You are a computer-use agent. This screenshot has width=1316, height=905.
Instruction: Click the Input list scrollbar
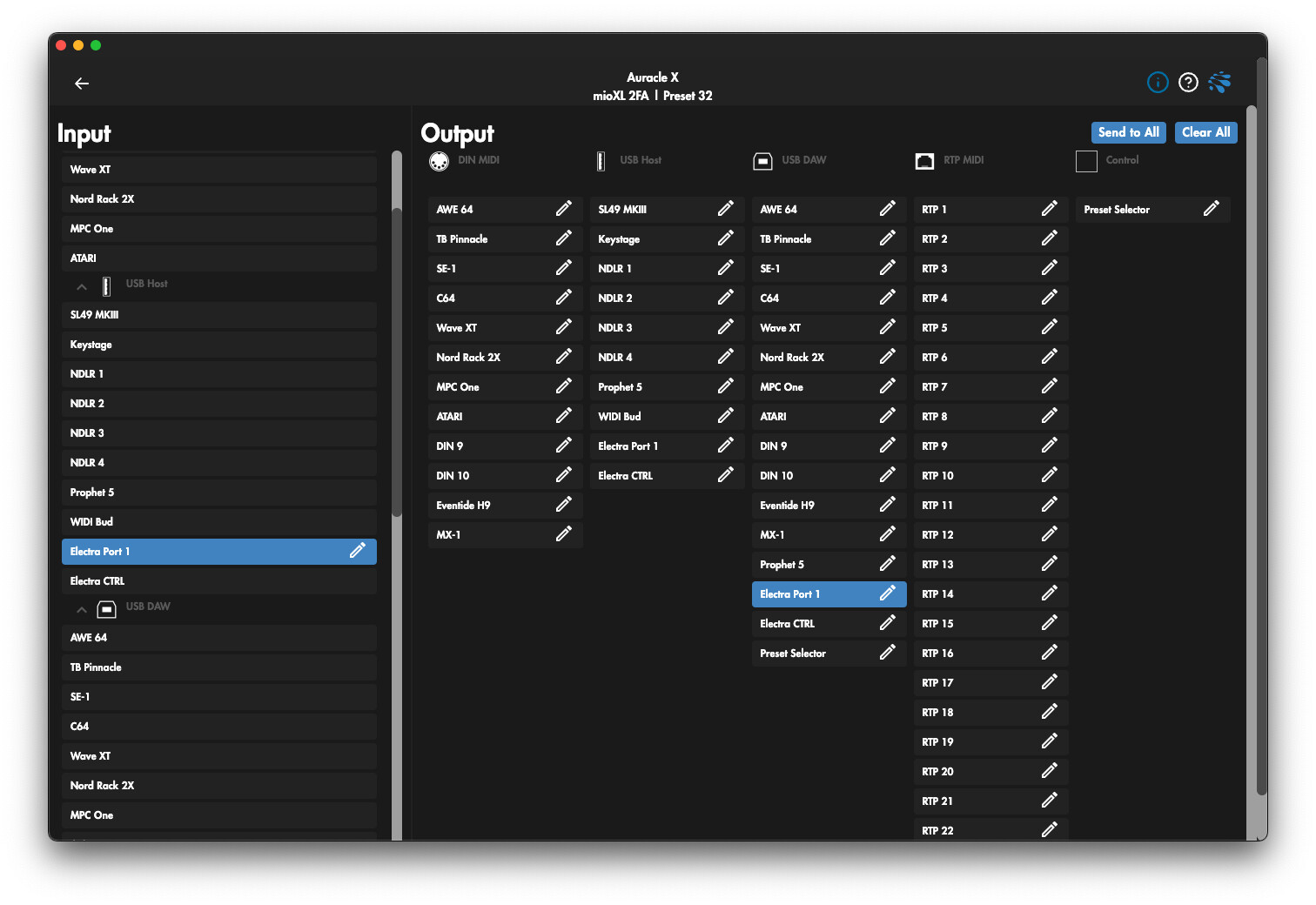(x=397, y=362)
